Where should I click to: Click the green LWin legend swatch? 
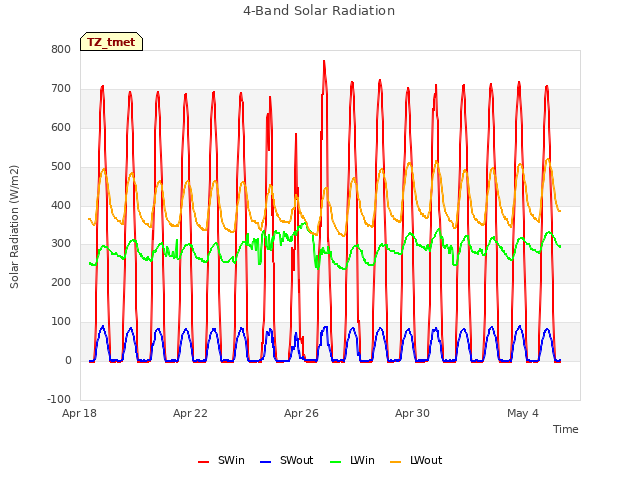click(336, 462)
